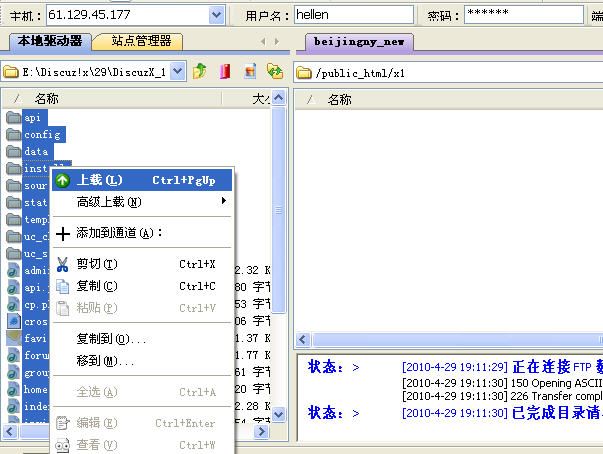Click the plus icon beside 添加到通道

63,233
